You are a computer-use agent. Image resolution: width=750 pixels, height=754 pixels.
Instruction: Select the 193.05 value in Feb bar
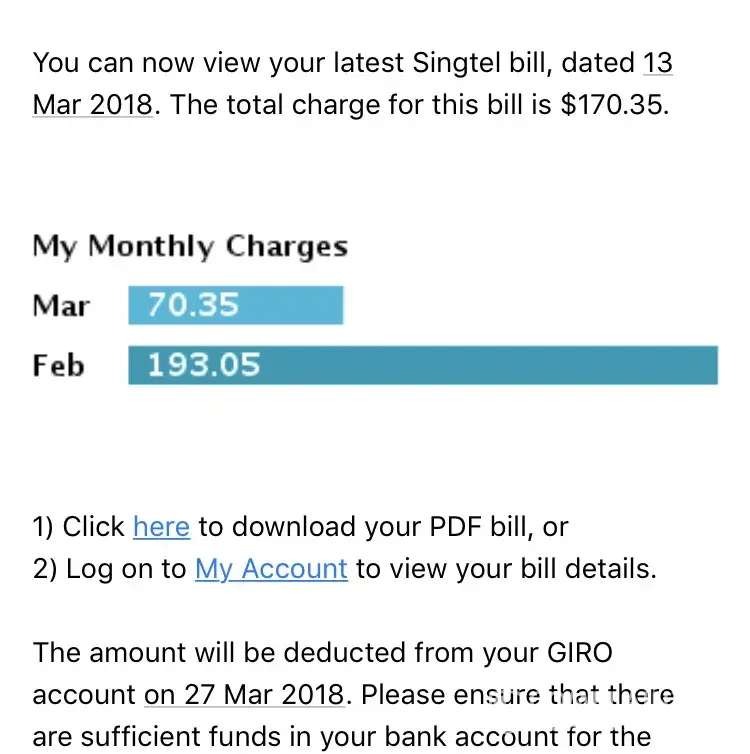pos(203,365)
